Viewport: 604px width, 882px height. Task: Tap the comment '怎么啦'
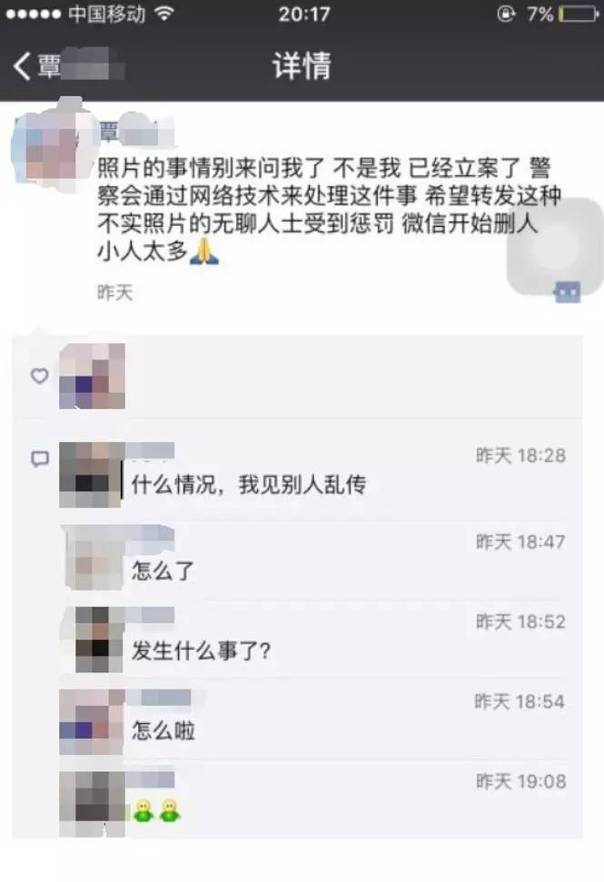click(x=163, y=731)
